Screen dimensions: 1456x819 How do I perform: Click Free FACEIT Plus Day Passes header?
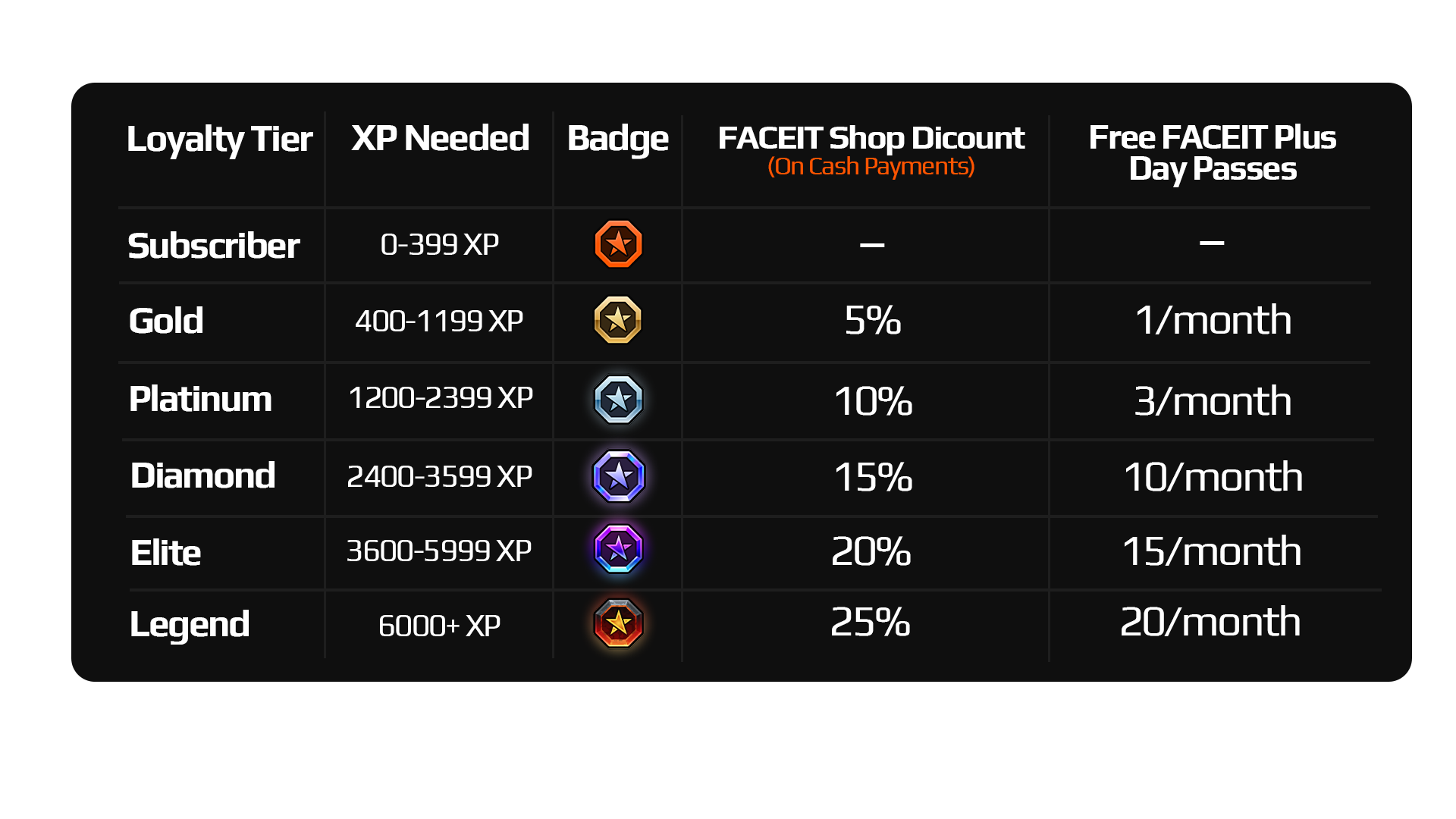(1212, 153)
